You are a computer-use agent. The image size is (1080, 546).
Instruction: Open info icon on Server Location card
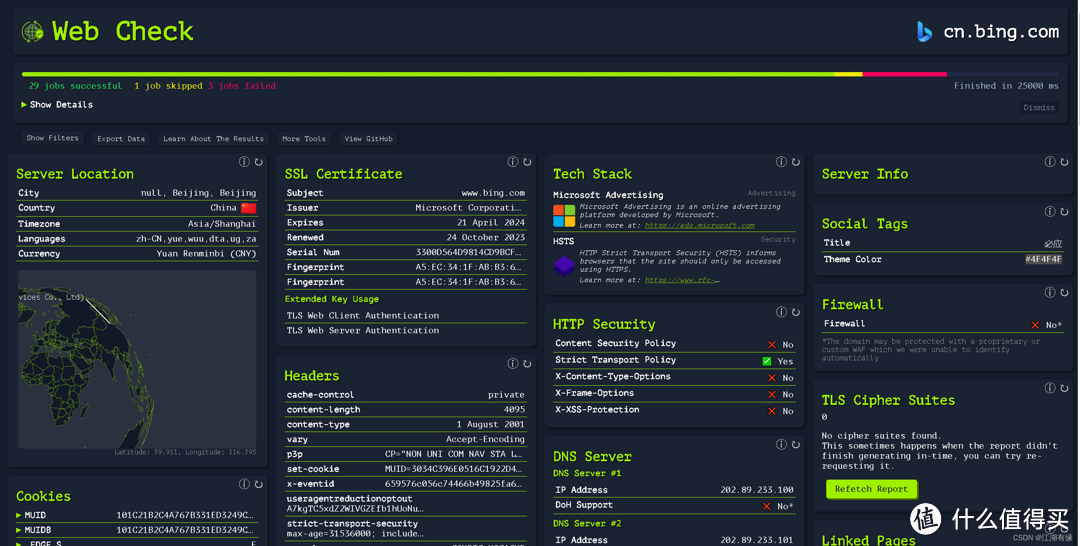[x=244, y=162]
